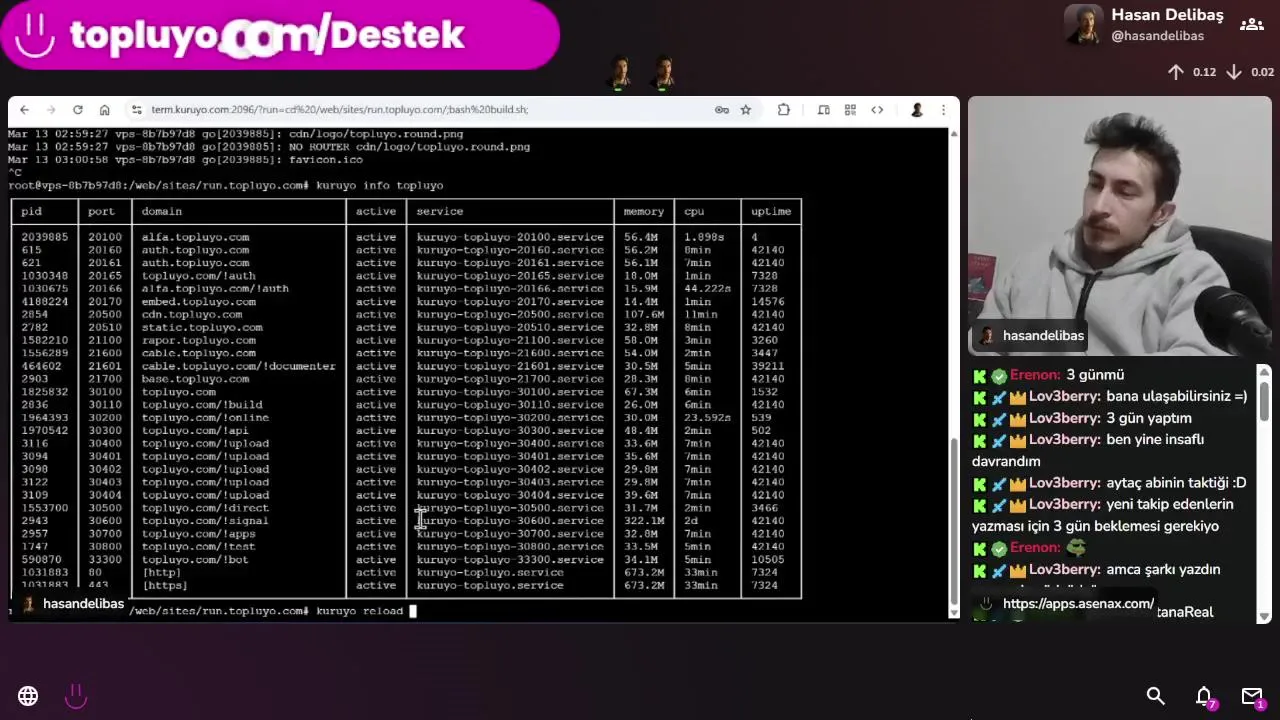Go back with the browser back arrow
Viewport: 1280px width, 720px height.
(x=24, y=110)
